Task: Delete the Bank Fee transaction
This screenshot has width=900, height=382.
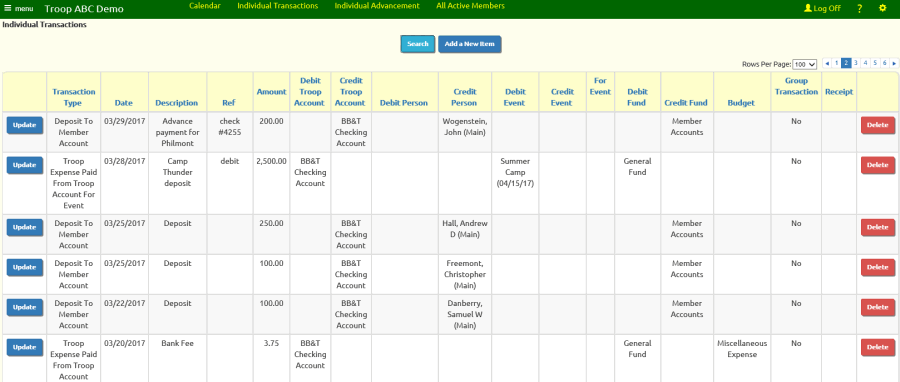Action: point(878,347)
